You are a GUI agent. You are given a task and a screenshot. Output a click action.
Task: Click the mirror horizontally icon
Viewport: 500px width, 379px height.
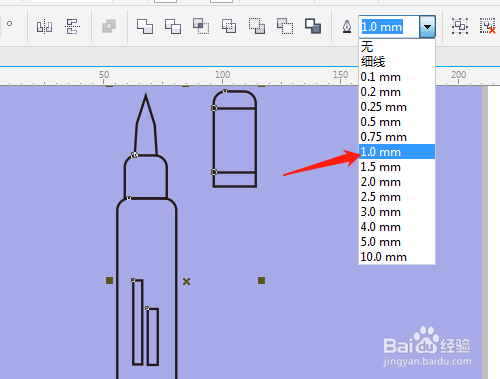[x=44, y=27]
